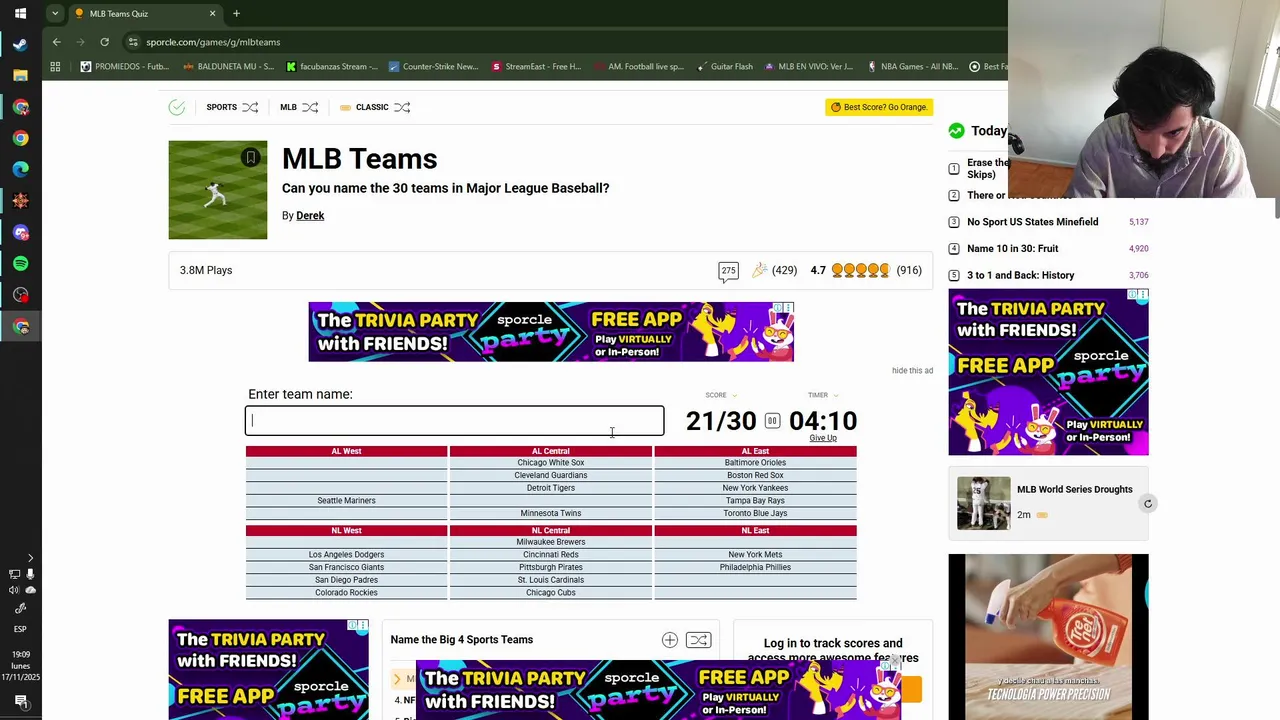
Task: Open a new browser tab
Action: click(x=236, y=14)
